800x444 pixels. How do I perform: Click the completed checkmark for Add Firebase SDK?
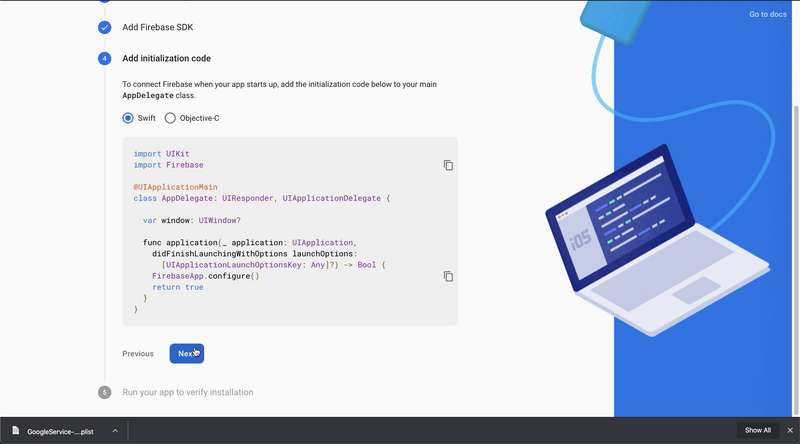[x=105, y=28]
